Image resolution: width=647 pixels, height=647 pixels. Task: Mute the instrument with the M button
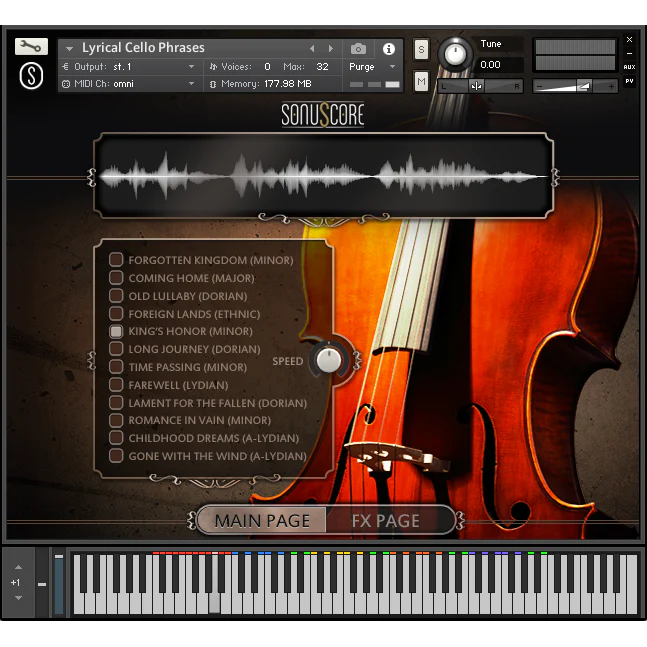421,81
